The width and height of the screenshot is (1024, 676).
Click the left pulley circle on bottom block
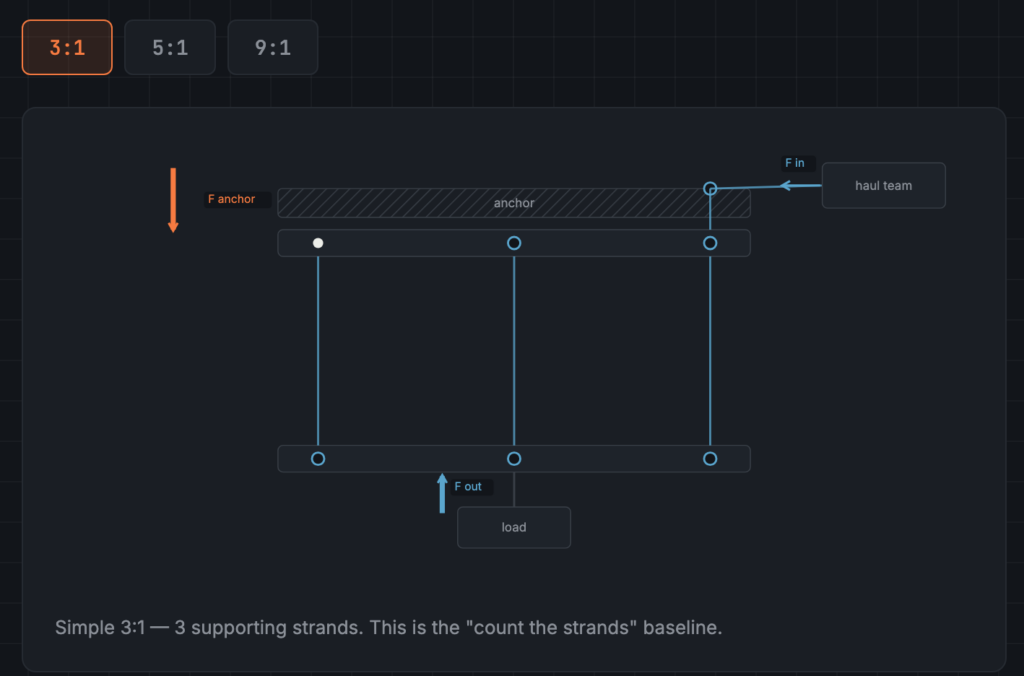pos(318,459)
